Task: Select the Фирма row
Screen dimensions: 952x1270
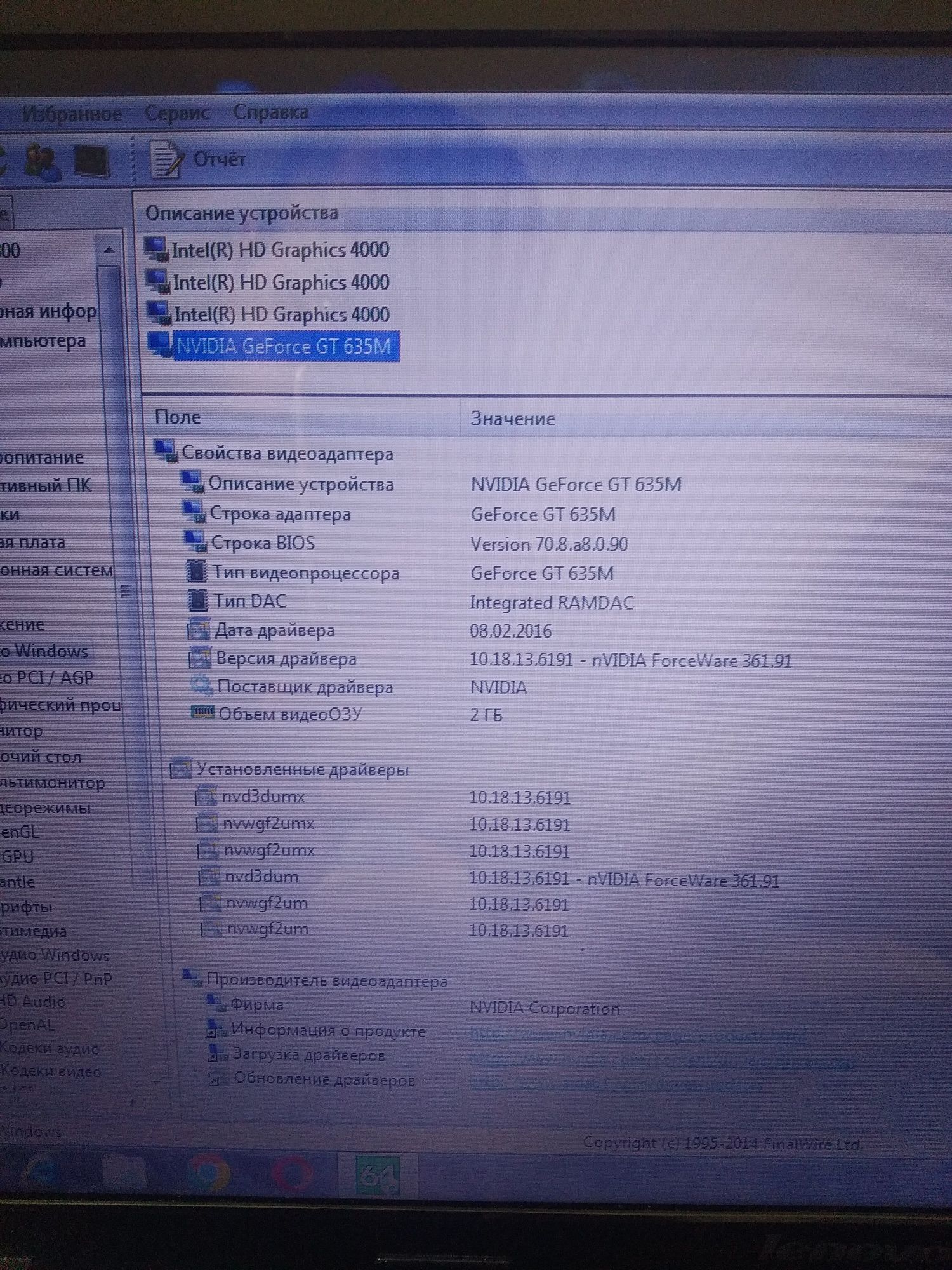Action: click(x=257, y=1005)
